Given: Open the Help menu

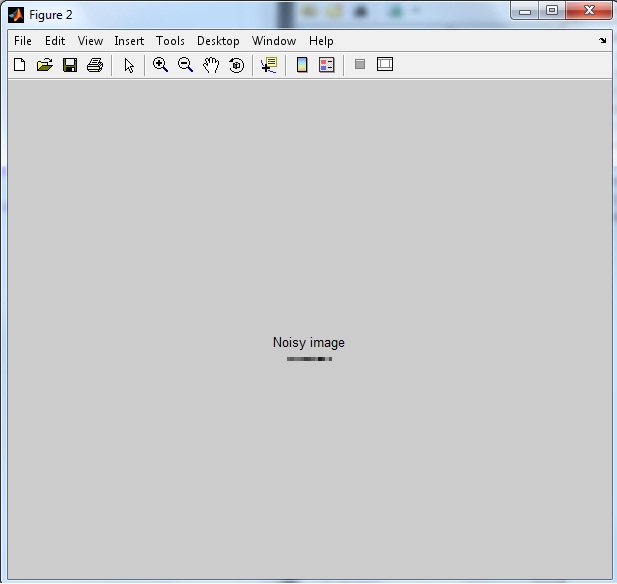Looking at the screenshot, I should coord(321,41).
